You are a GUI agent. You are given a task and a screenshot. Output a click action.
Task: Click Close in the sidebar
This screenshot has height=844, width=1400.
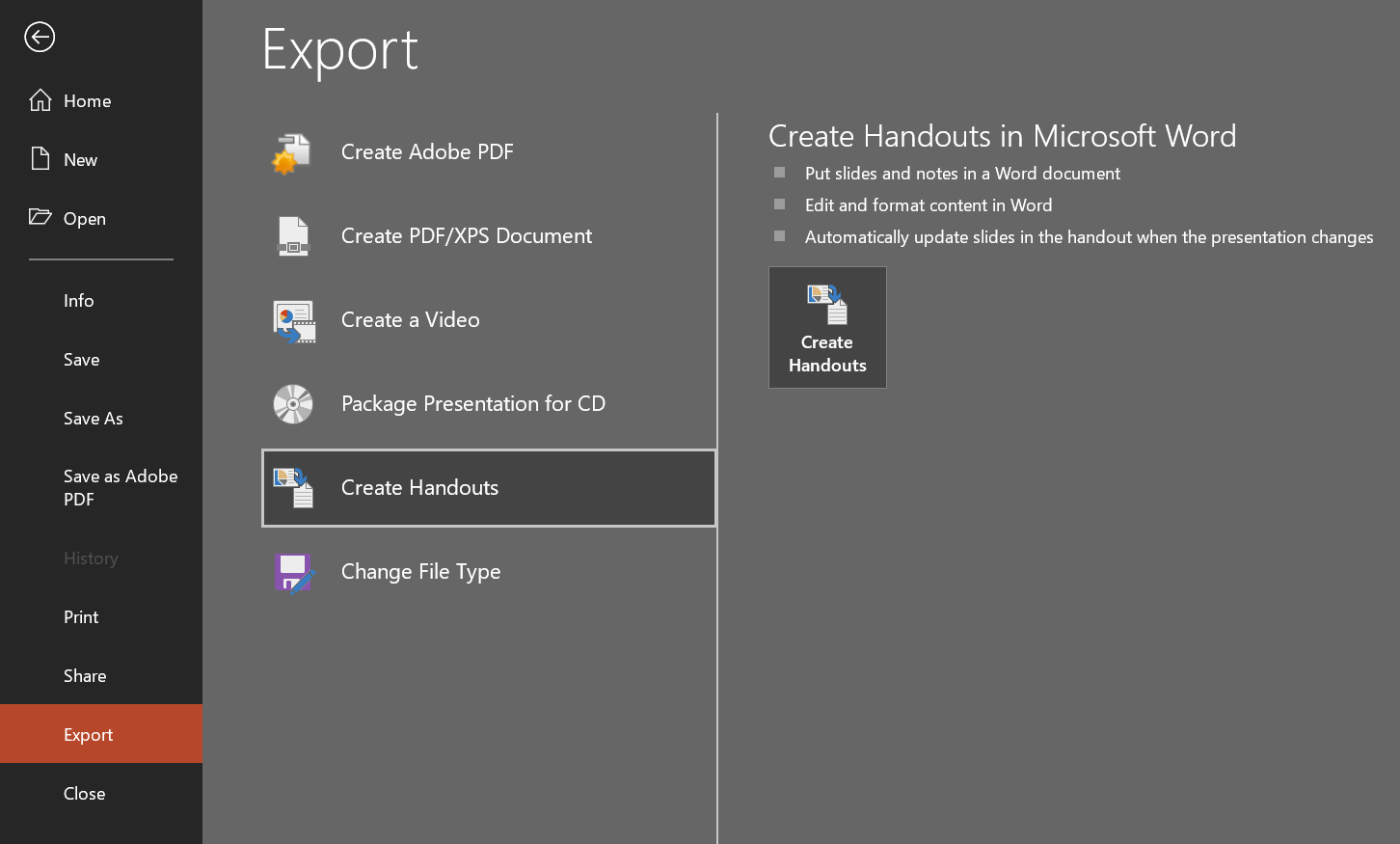(84, 793)
